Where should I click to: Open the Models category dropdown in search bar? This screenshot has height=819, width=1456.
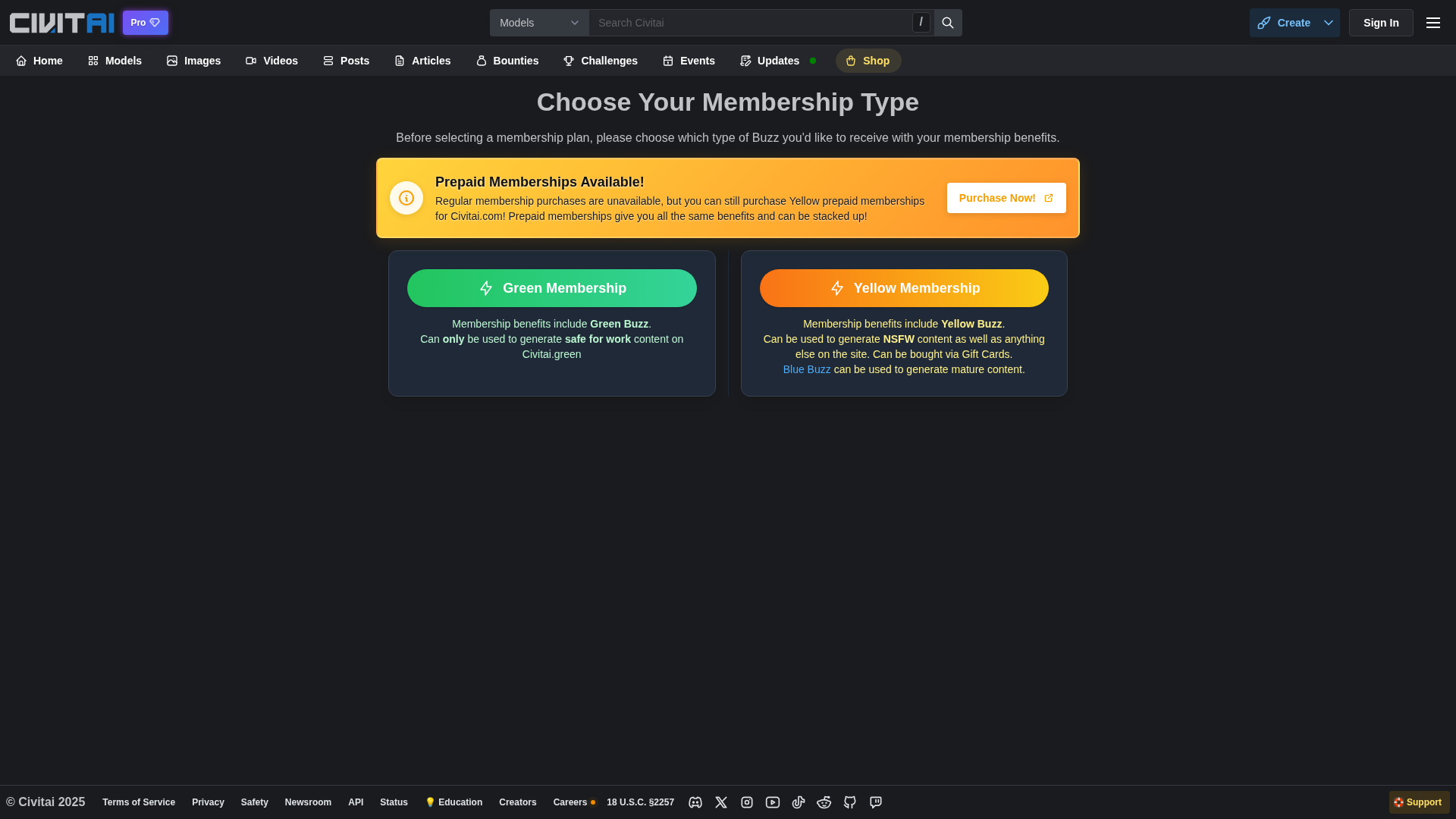coord(538,22)
